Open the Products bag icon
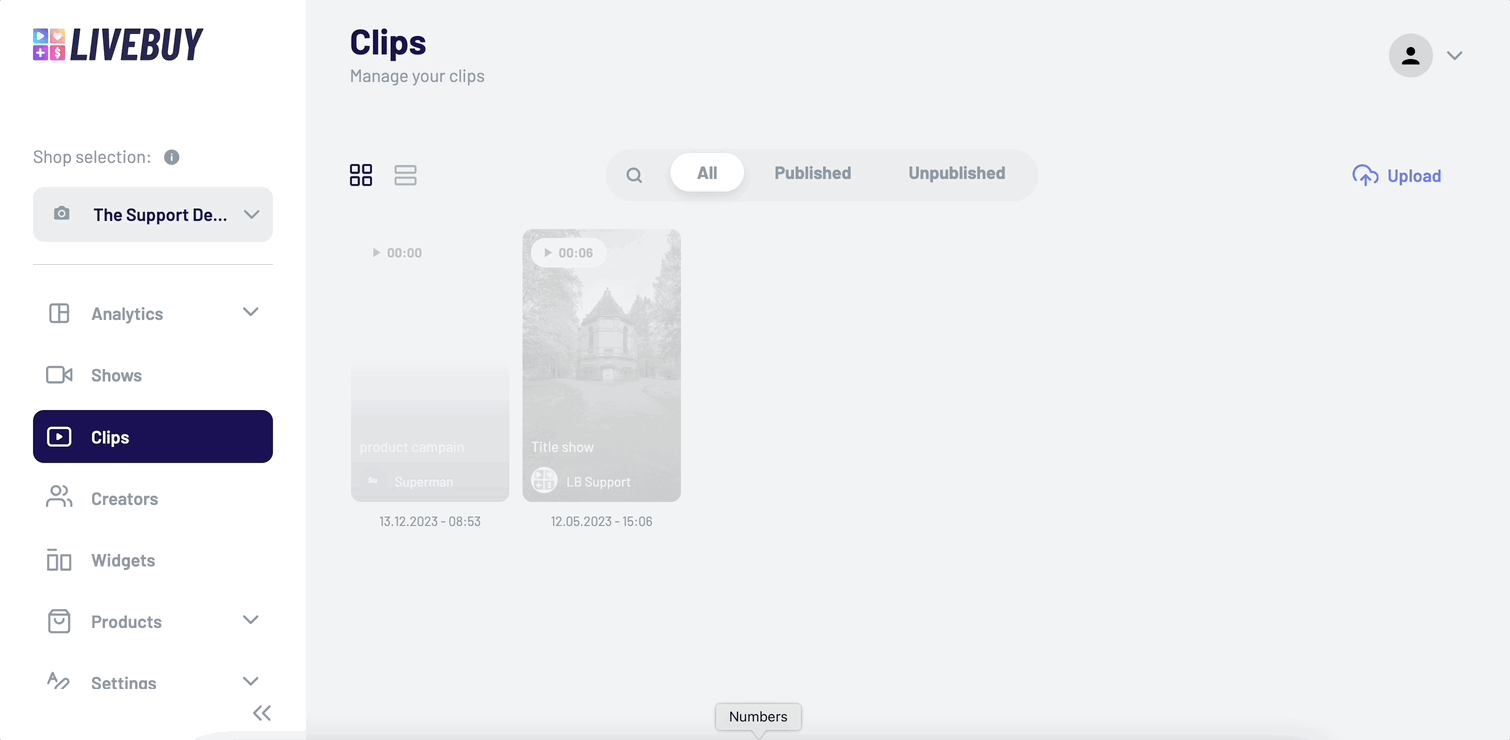The height and width of the screenshot is (740, 1510). tap(58, 621)
